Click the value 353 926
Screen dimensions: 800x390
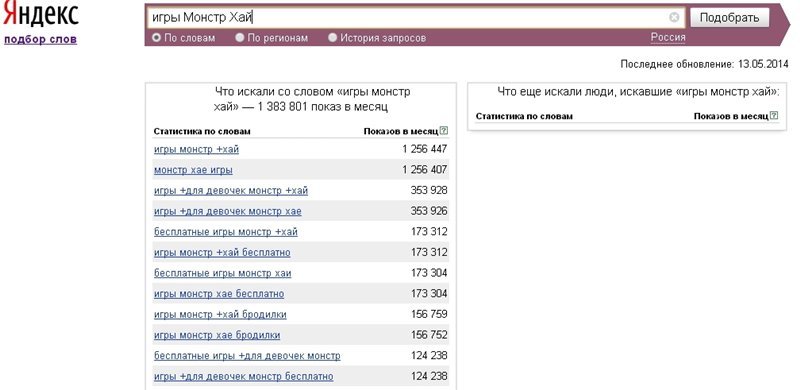click(x=429, y=211)
